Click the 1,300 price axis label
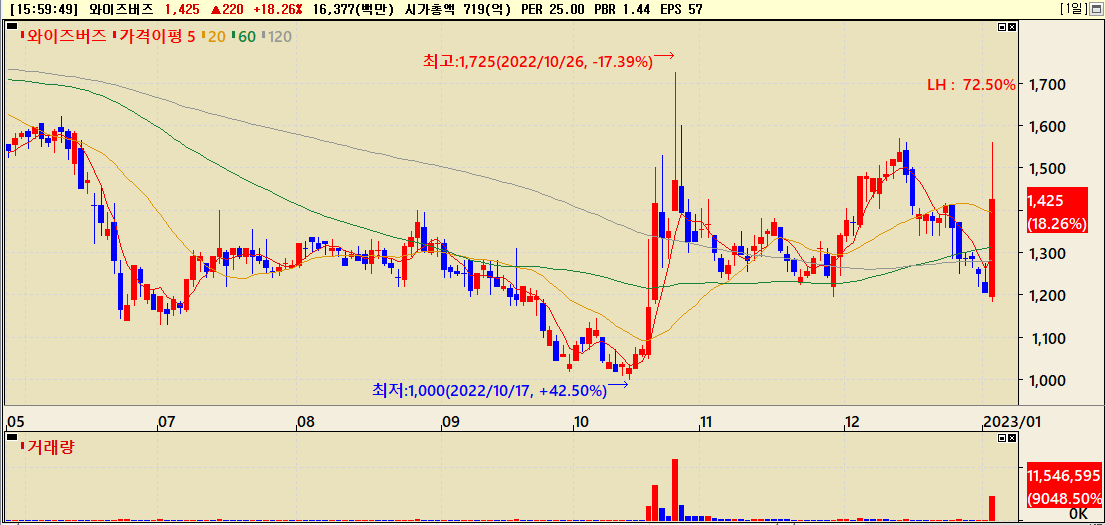 1047,254
